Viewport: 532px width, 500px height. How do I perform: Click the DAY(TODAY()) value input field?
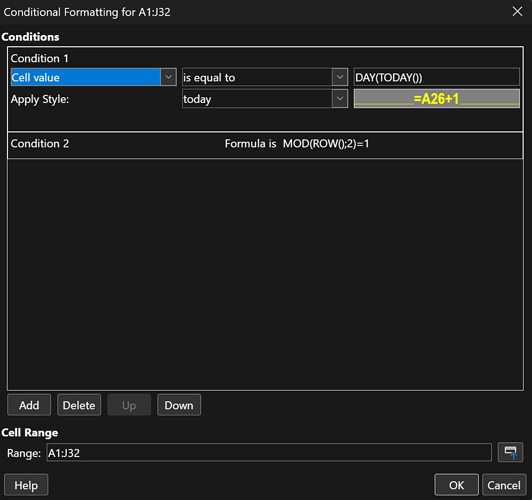tap(437, 77)
